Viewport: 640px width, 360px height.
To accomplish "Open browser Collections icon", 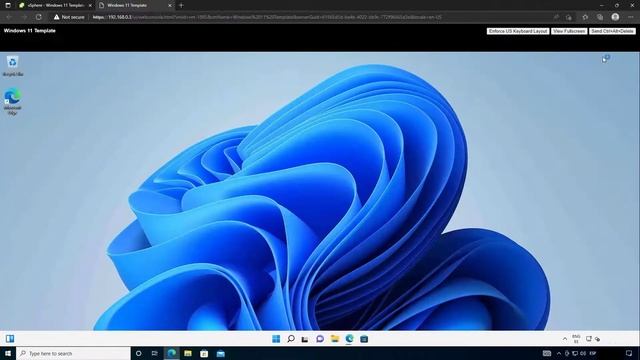I will point(600,17).
